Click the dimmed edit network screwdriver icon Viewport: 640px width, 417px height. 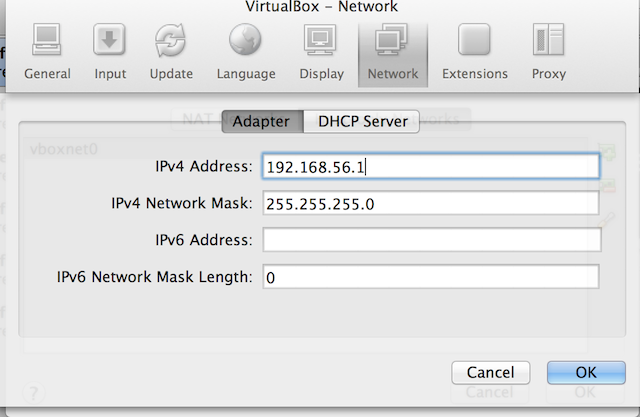607,220
